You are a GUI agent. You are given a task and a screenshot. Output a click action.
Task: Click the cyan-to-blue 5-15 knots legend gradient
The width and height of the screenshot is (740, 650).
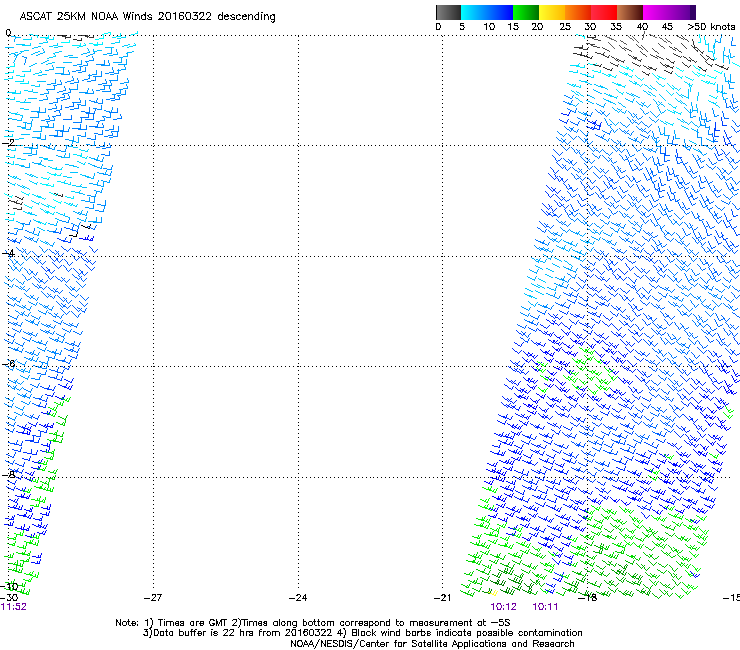coord(487,12)
